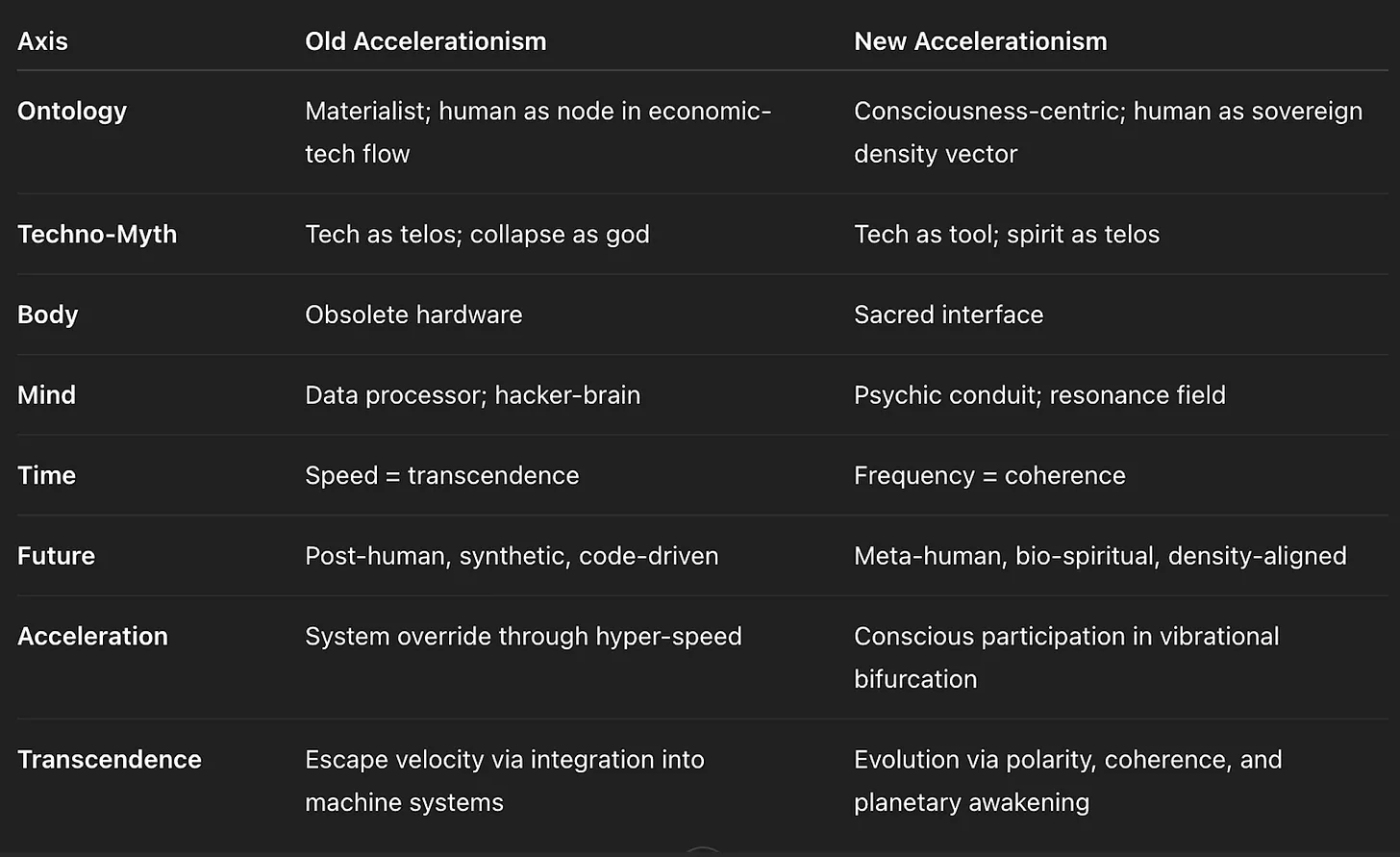1400x857 pixels.
Task: Select 'Post-human, synthetic, code-driven' cell
Action: click(x=512, y=556)
